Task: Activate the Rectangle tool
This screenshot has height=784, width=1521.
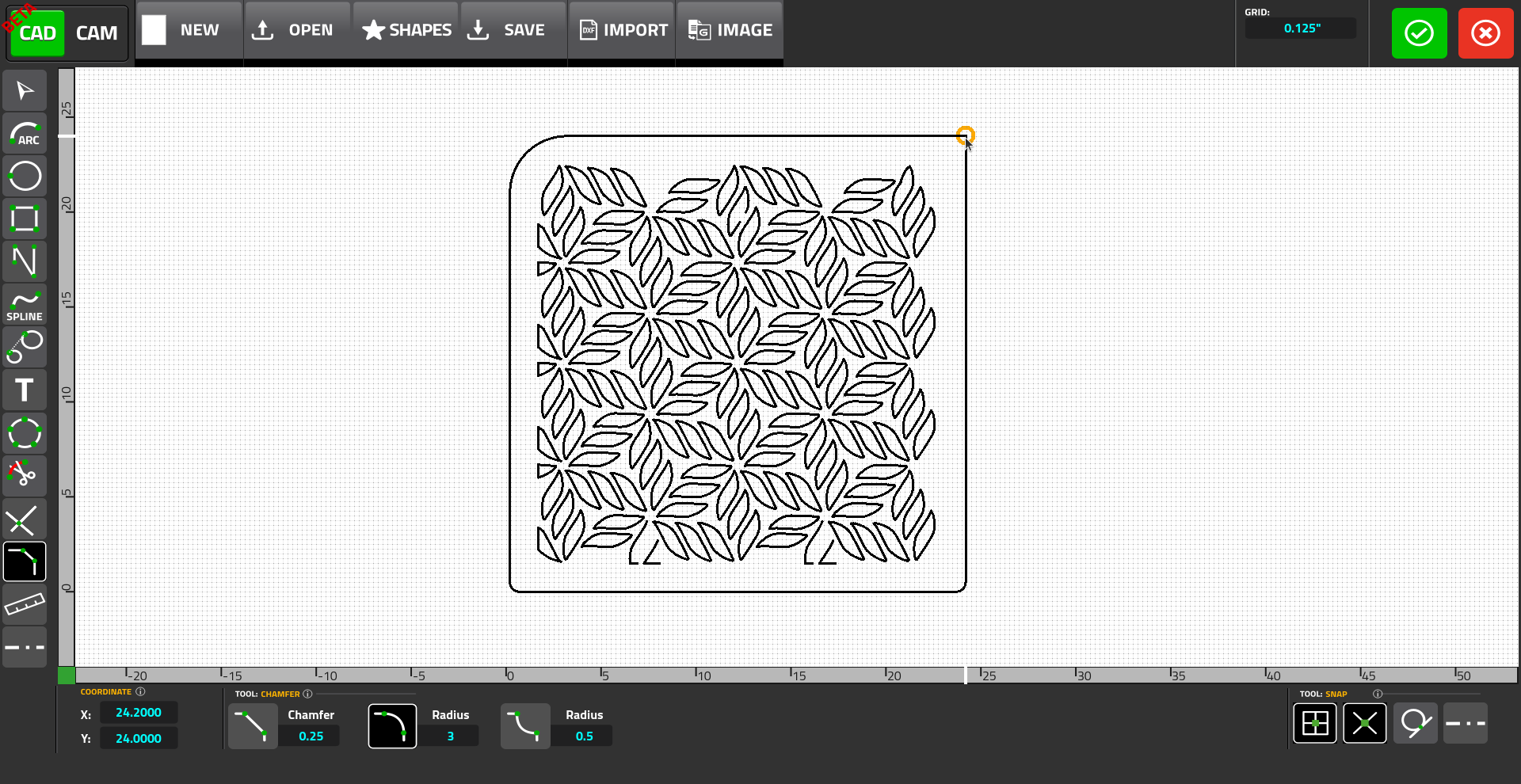Action: (25, 219)
